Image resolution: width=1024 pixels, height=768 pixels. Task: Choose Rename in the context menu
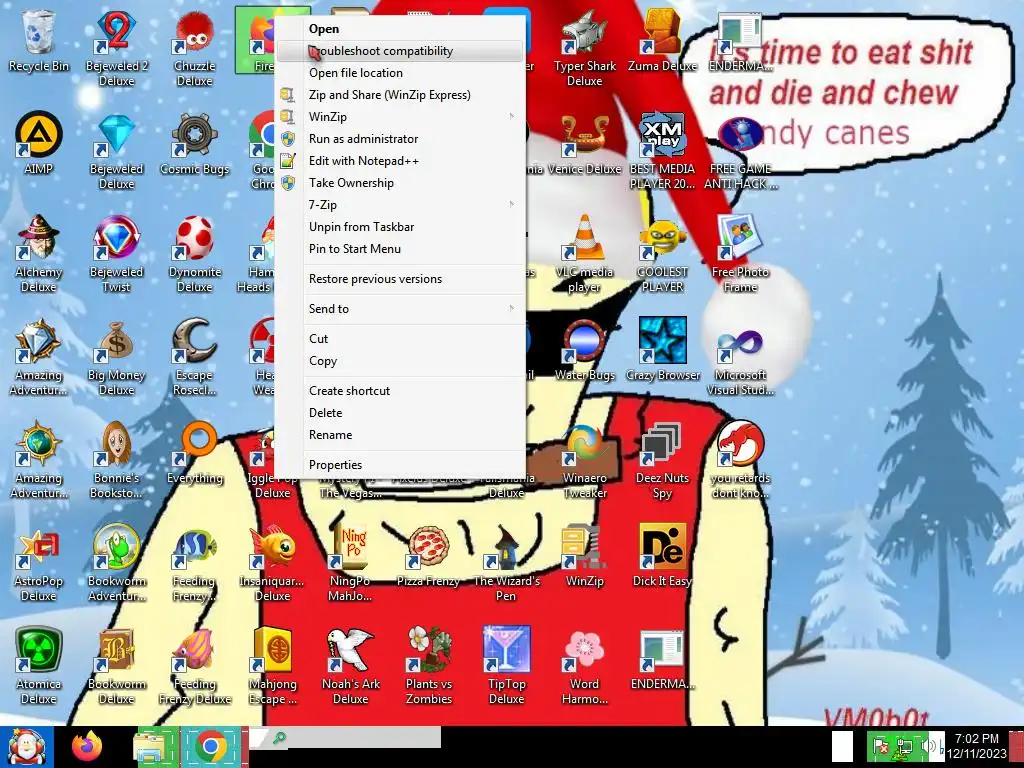(x=400, y=435)
